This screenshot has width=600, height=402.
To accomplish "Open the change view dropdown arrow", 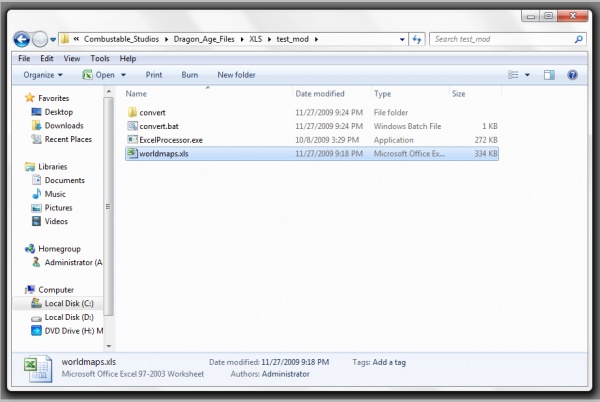I will click(x=526, y=75).
